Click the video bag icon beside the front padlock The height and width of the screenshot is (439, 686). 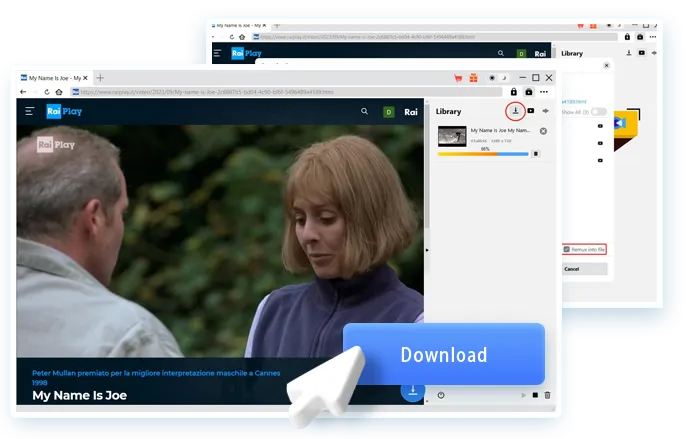pyautogui.click(x=528, y=92)
